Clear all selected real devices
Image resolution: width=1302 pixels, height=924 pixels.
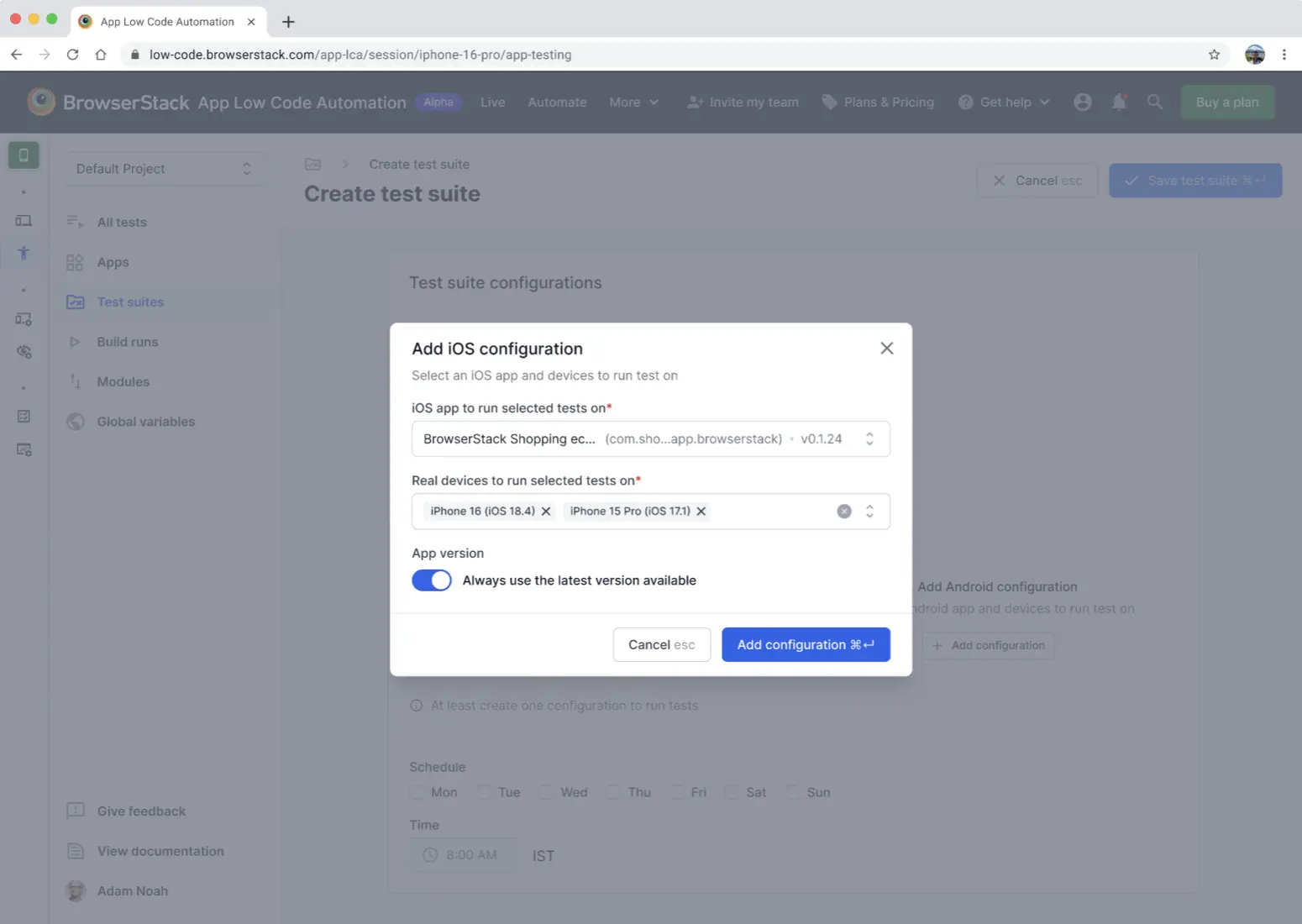tap(844, 512)
